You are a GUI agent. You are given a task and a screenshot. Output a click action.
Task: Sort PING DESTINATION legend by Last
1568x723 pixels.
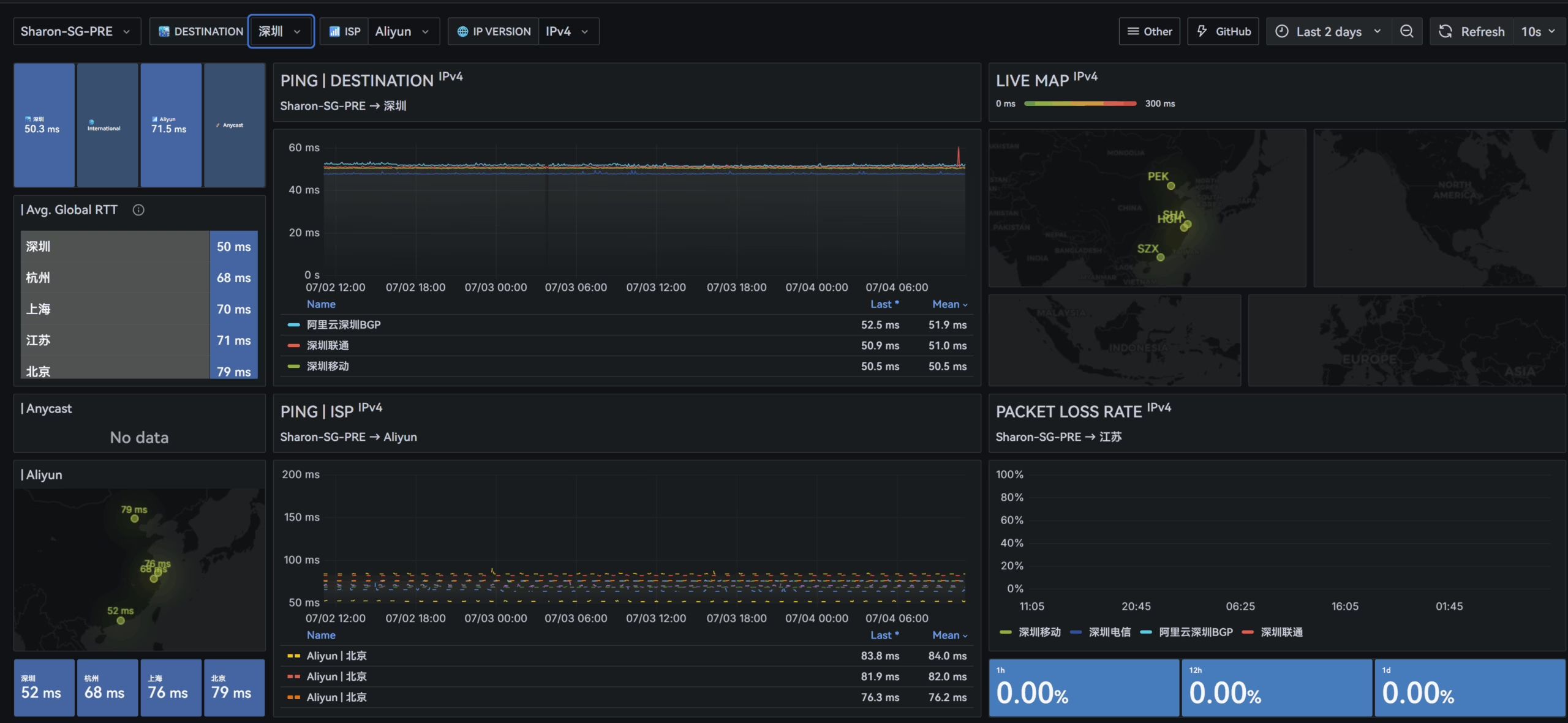[x=884, y=304]
